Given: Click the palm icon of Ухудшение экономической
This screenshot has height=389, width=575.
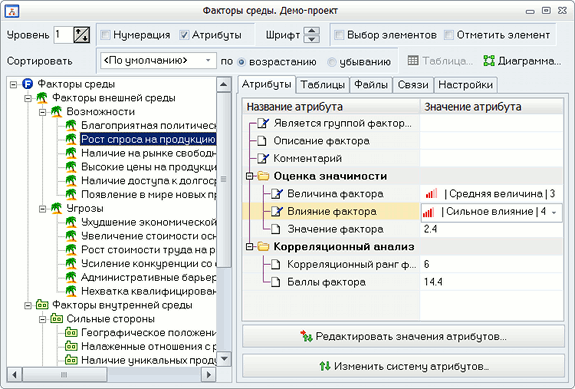Looking at the screenshot, I should [71, 222].
